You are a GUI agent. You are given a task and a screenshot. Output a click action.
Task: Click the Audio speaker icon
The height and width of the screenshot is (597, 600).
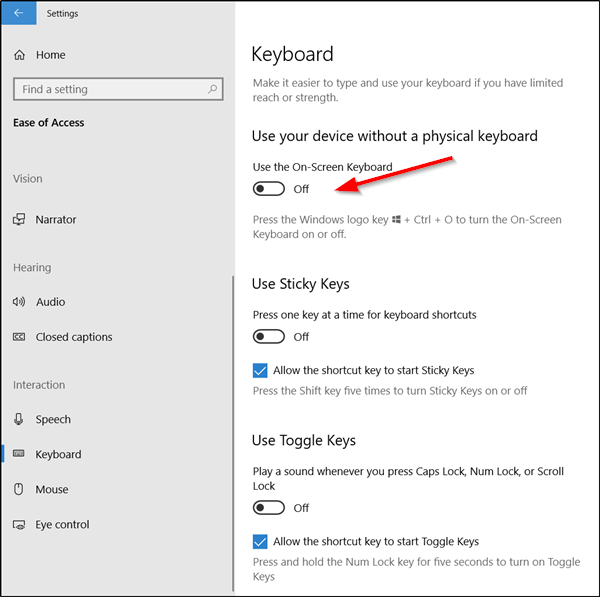pyautogui.click(x=19, y=302)
